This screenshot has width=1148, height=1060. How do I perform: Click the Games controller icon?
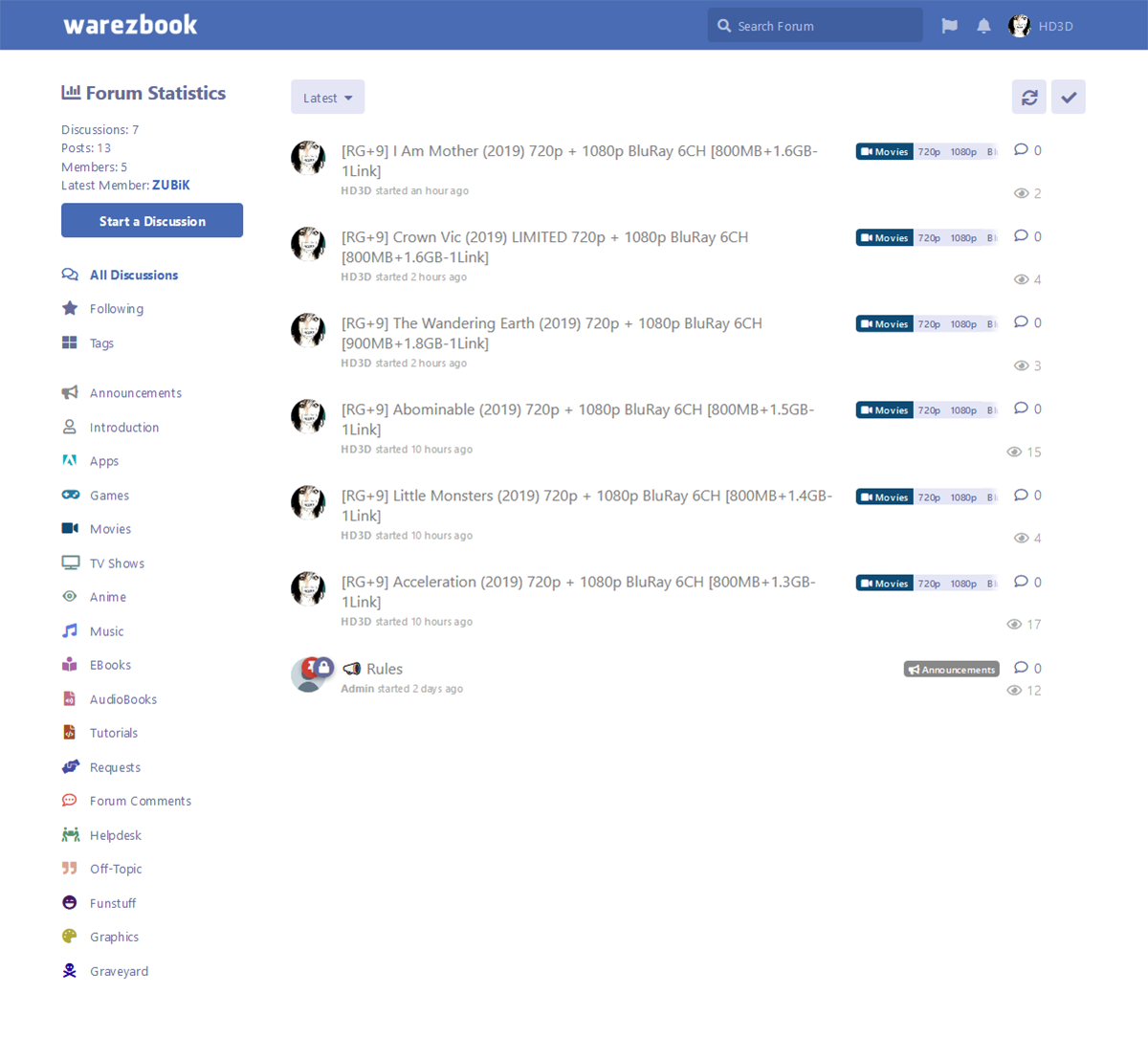pyautogui.click(x=71, y=495)
